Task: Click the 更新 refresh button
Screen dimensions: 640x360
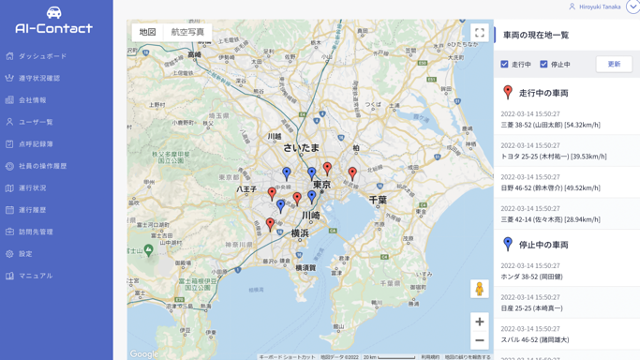Action: [614, 64]
